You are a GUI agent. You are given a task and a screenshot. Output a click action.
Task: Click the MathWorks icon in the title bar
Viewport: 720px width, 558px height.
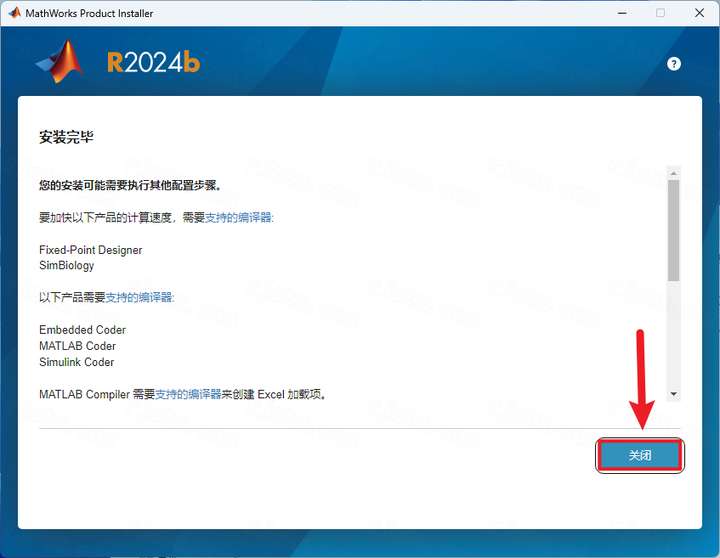15,12
